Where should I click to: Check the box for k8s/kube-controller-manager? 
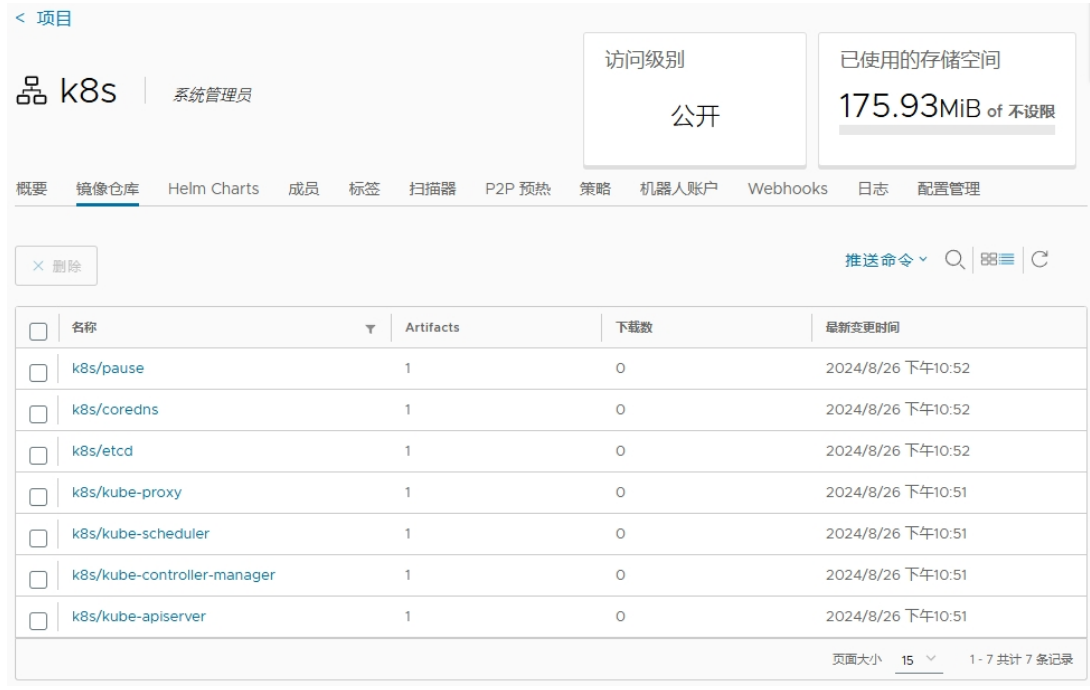click(x=38, y=580)
